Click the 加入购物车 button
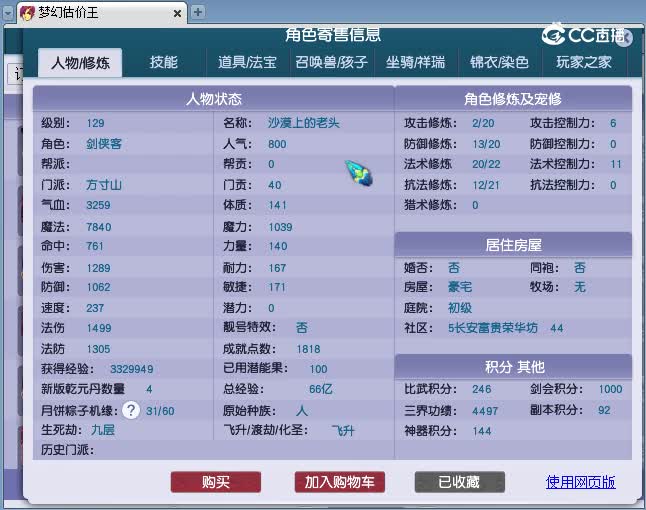Screen dimensions: 646x510 (339, 482)
